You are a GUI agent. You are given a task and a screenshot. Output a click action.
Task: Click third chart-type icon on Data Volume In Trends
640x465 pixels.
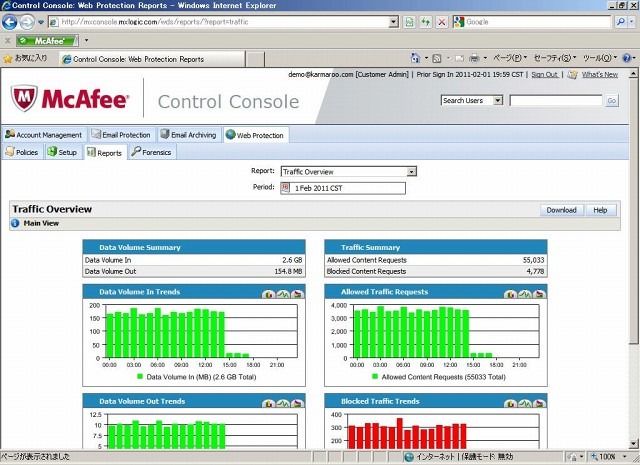pyautogui.click(x=298, y=294)
